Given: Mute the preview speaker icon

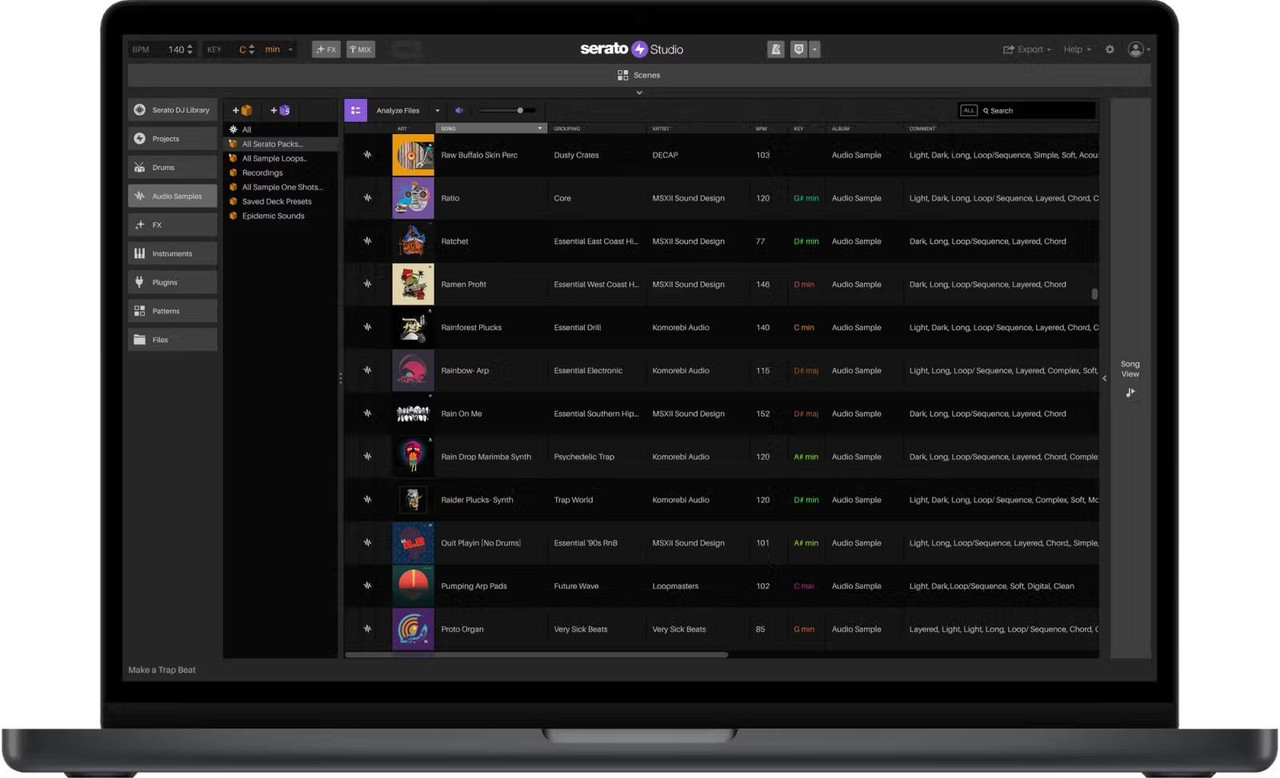Looking at the screenshot, I should pos(459,111).
